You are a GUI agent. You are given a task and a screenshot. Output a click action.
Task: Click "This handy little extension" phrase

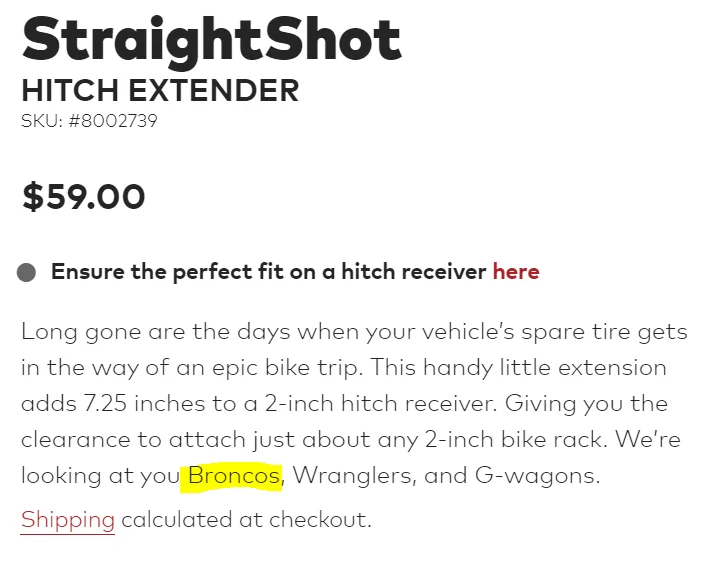pyautogui.click(x=518, y=368)
